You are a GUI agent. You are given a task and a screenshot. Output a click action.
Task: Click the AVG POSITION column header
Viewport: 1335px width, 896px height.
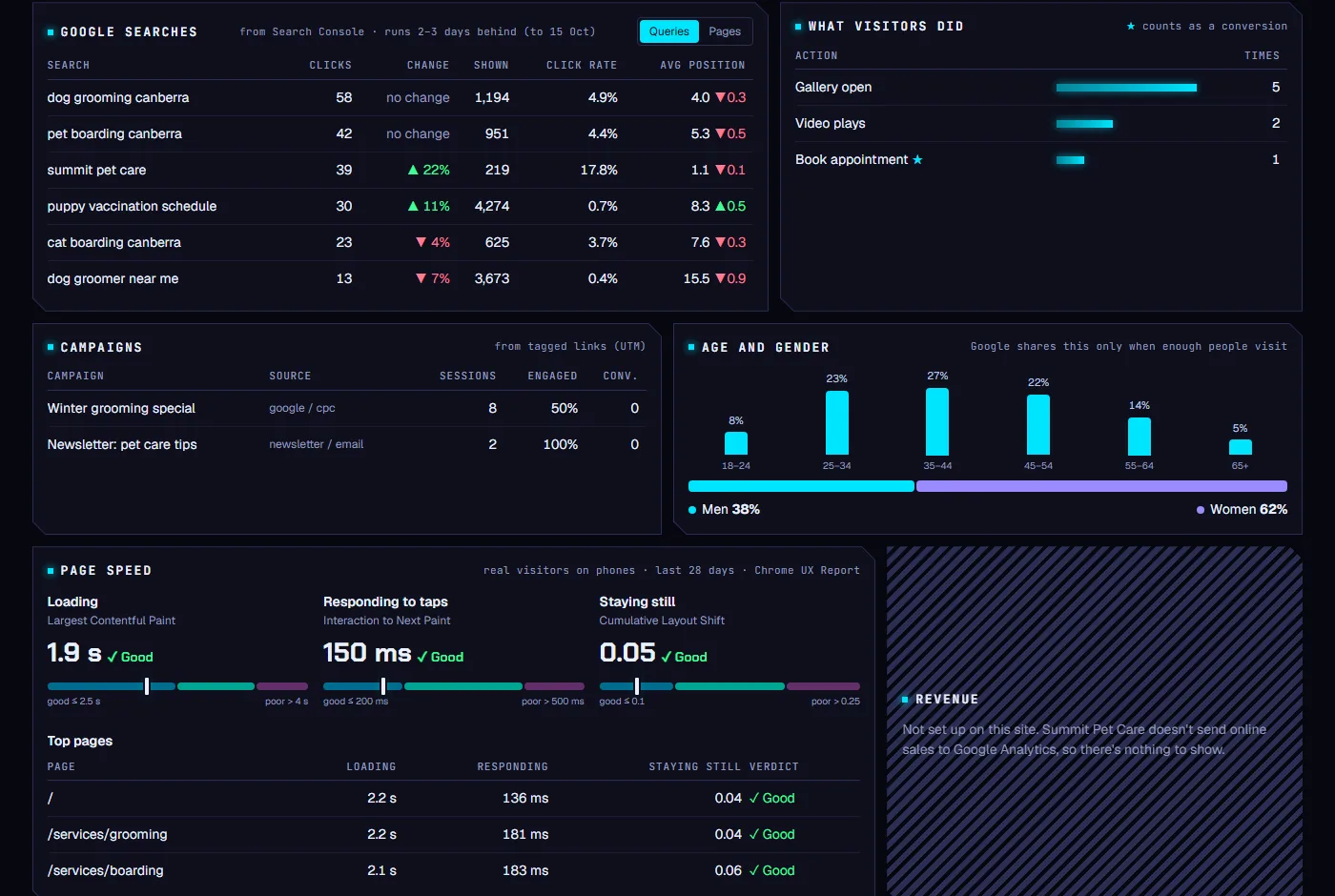point(703,65)
